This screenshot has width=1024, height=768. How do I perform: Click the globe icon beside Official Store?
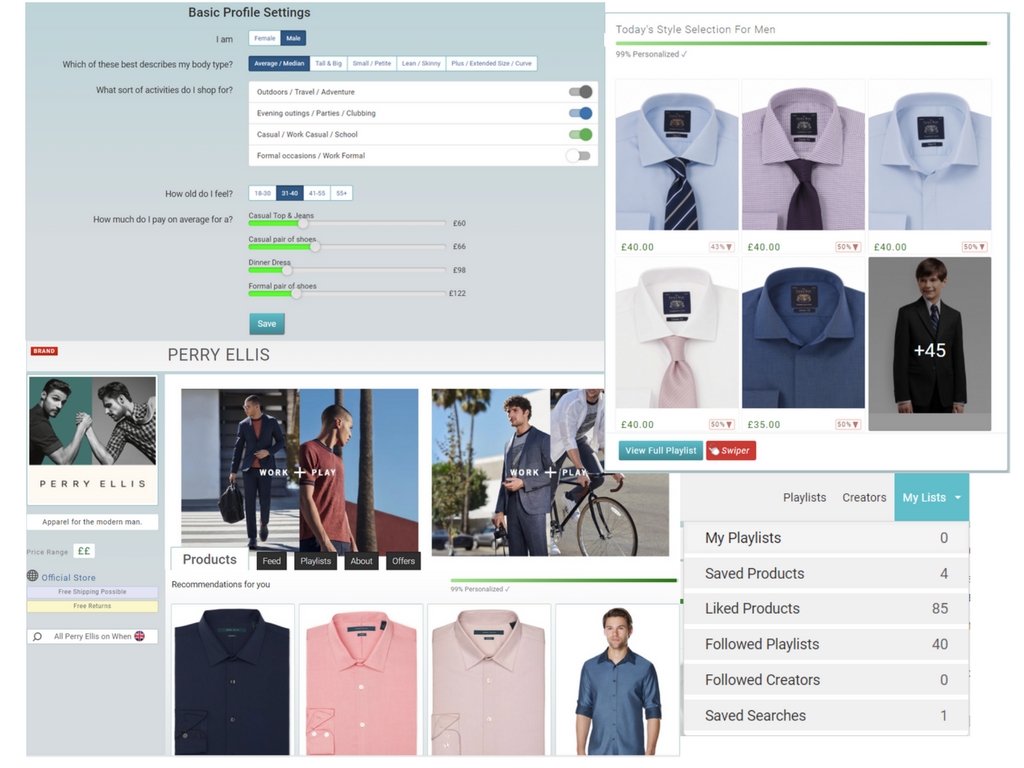tap(33, 575)
